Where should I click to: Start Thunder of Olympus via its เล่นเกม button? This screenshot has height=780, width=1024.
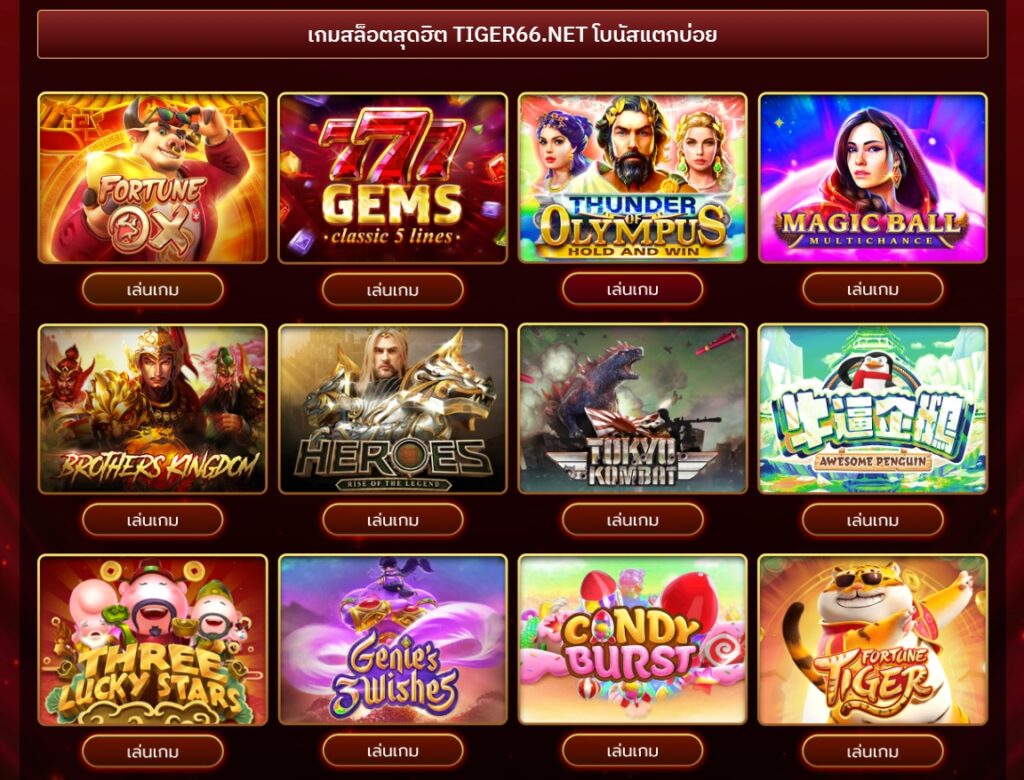[632, 289]
